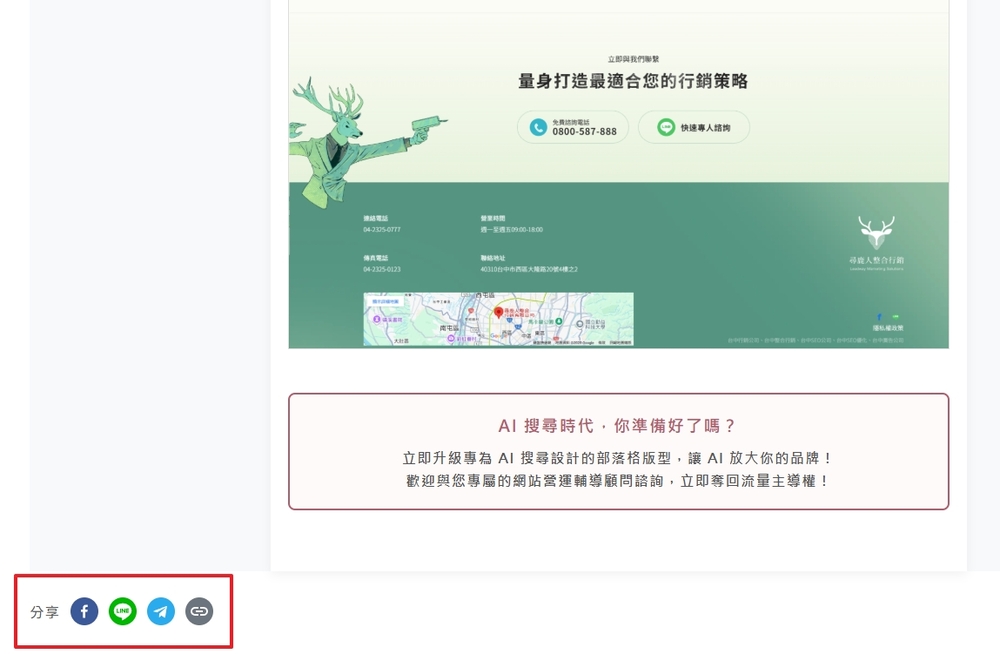The height and width of the screenshot is (654, 1000).
Task: Click the AI 搜尋時代 callout heading
Action: [x=618, y=426]
